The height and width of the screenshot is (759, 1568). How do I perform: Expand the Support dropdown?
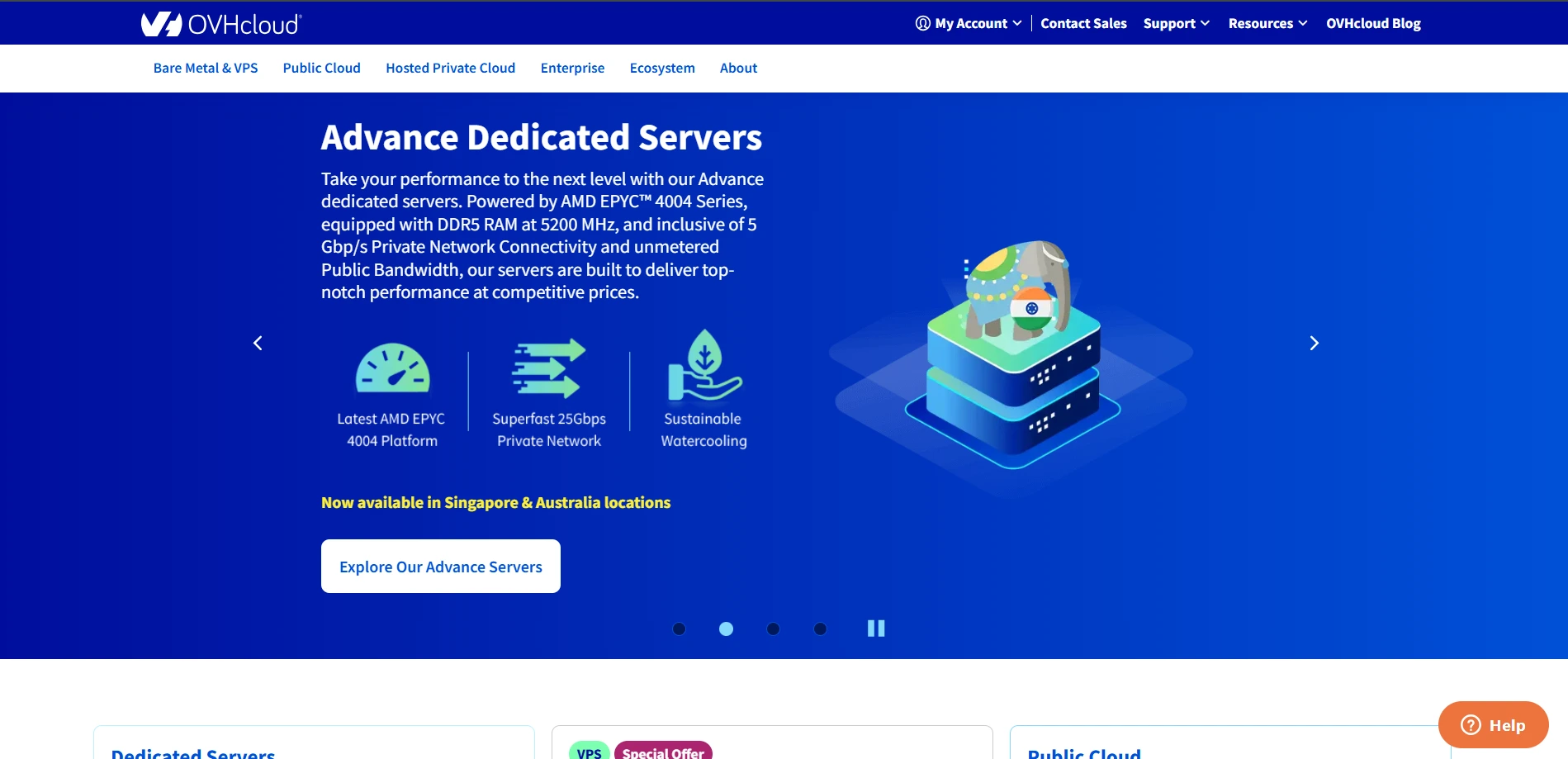(x=1177, y=23)
